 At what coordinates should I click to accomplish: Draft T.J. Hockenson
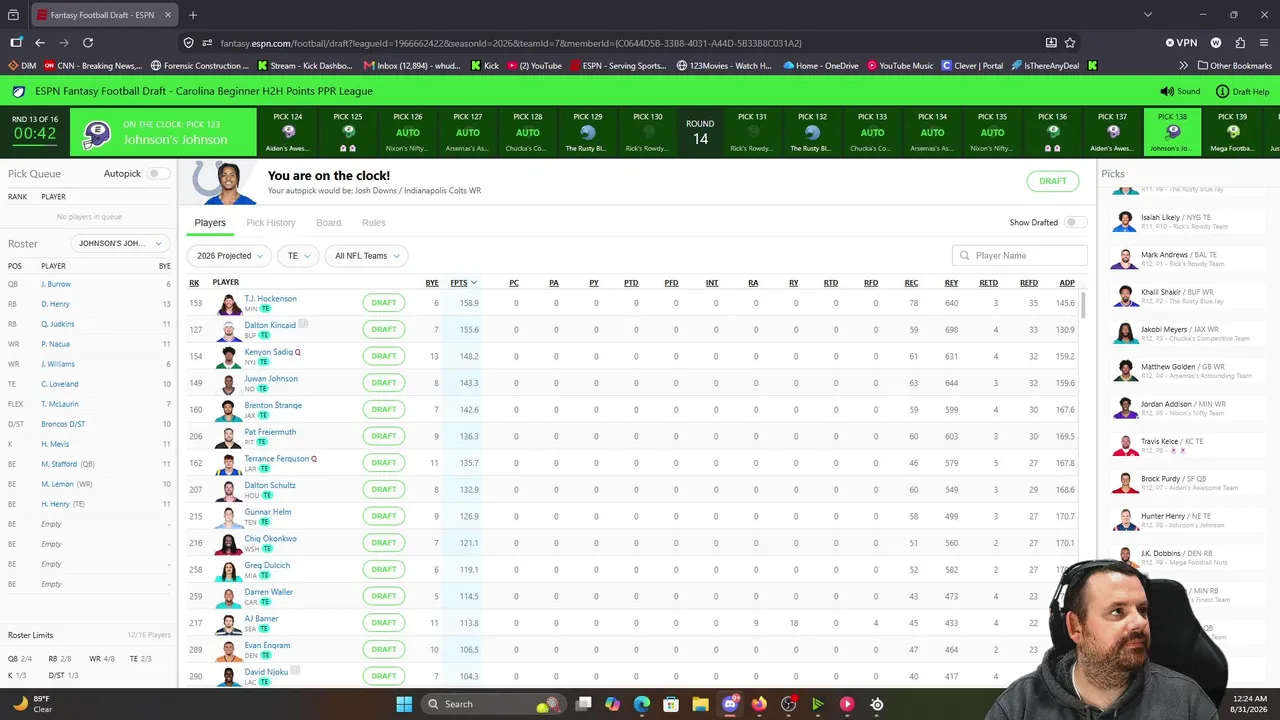point(384,303)
